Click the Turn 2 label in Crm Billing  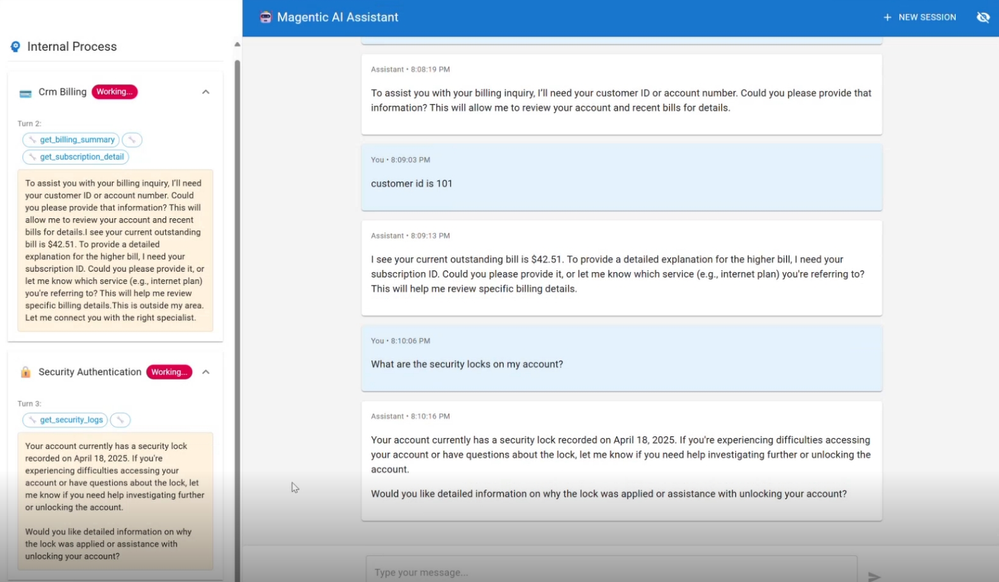tap(29, 124)
